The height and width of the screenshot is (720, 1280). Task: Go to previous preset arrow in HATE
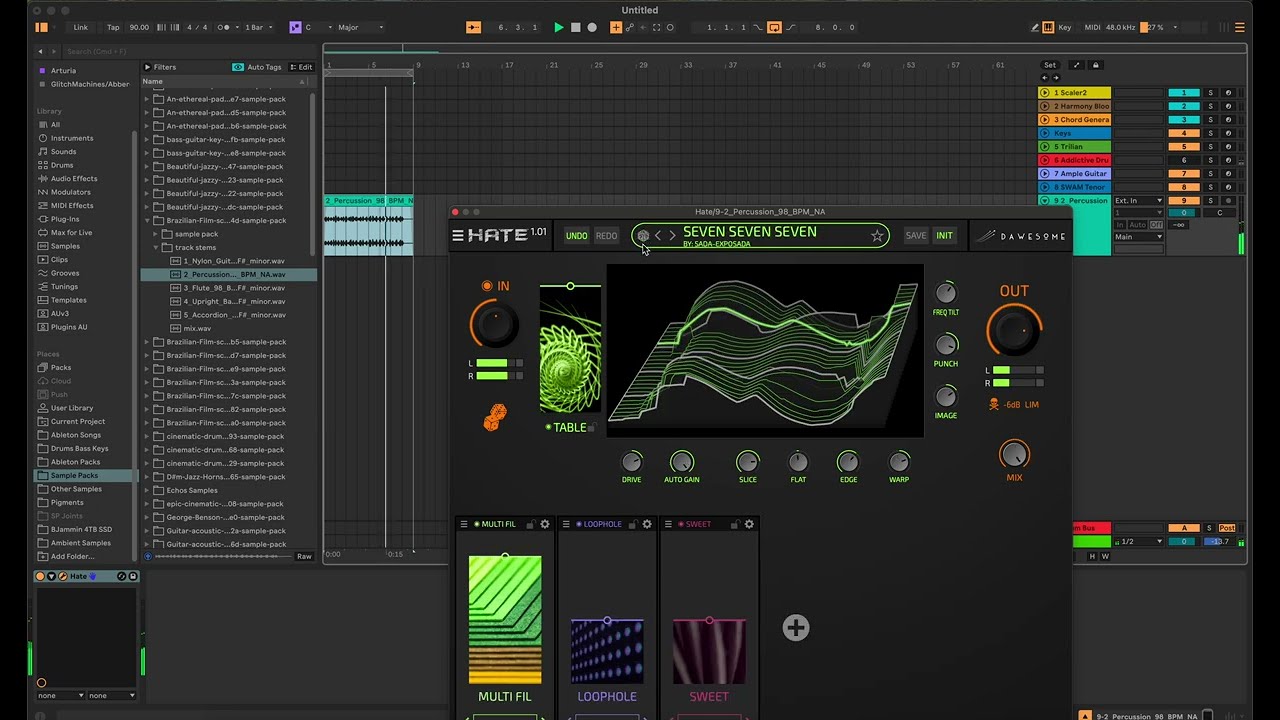(658, 236)
